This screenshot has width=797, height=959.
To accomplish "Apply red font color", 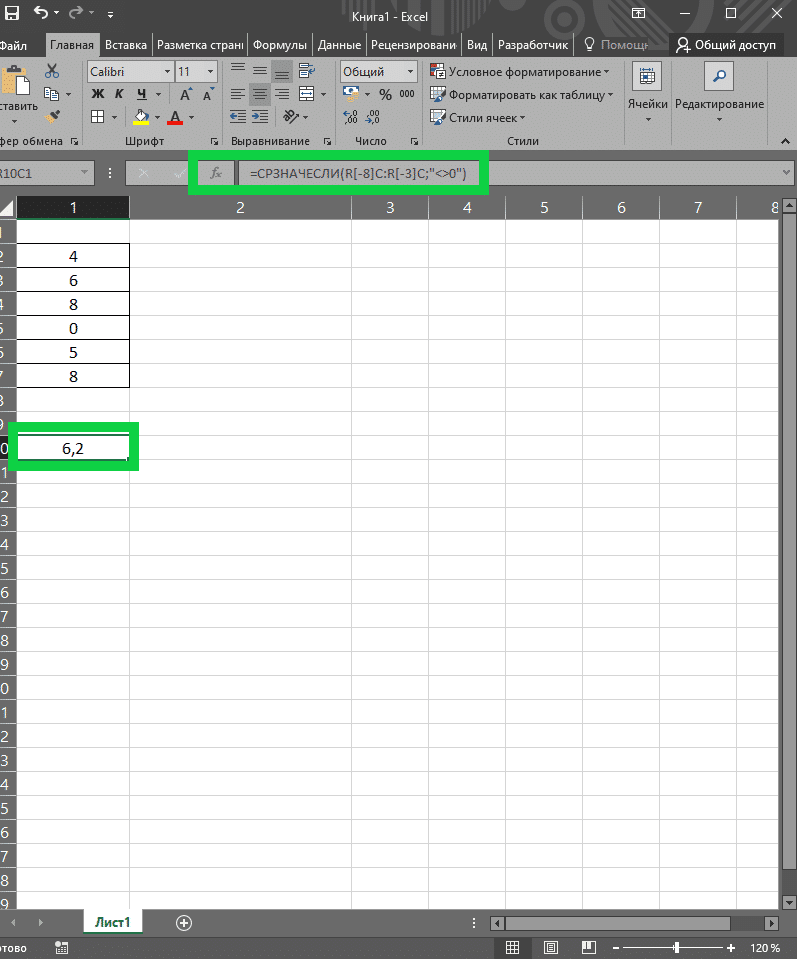I will coord(175,117).
